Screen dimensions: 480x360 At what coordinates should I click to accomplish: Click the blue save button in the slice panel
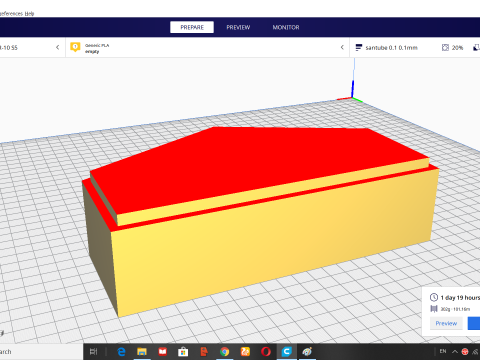tap(474, 323)
